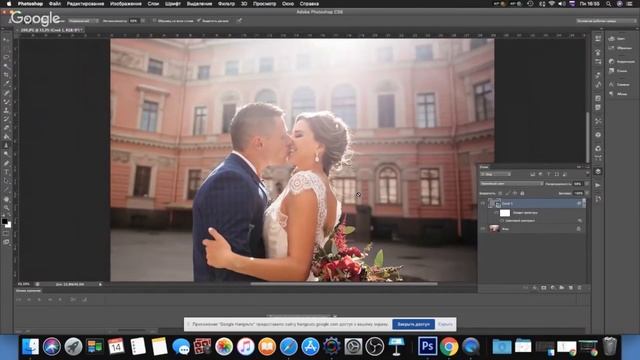Image resolution: width=640 pixels, height=360 pixels.
Task: Open the Файл menu
Action: (x=55, y=4)
